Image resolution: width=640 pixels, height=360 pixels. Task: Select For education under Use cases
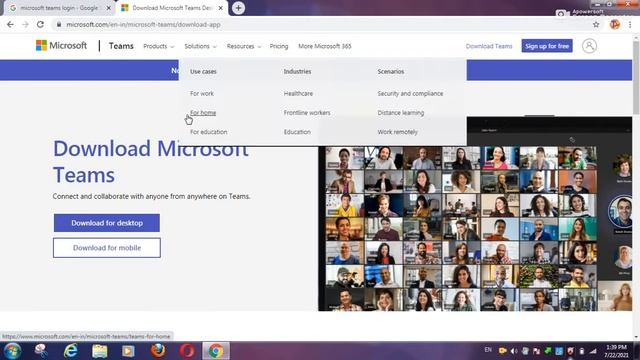pos(209,132)
